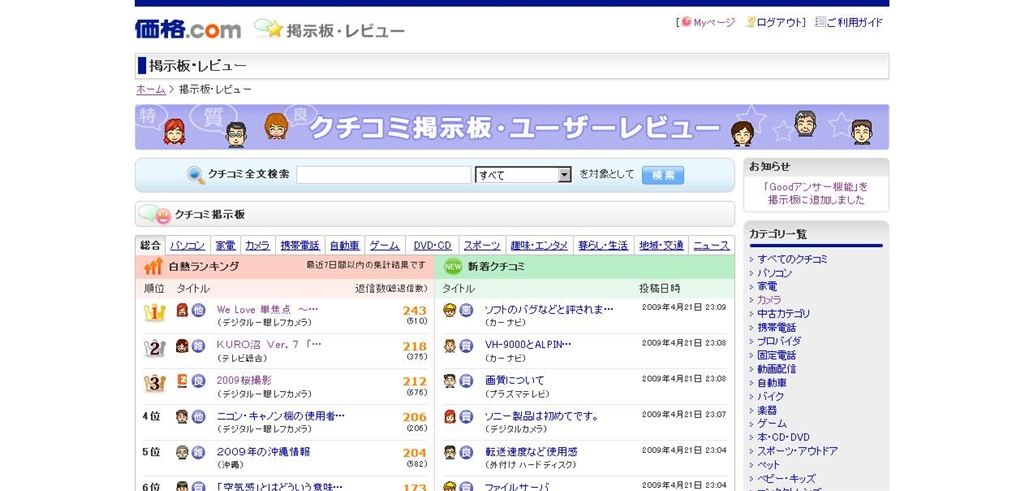
Task: Select the カメラ category tab
Action: tap(258, 245)
